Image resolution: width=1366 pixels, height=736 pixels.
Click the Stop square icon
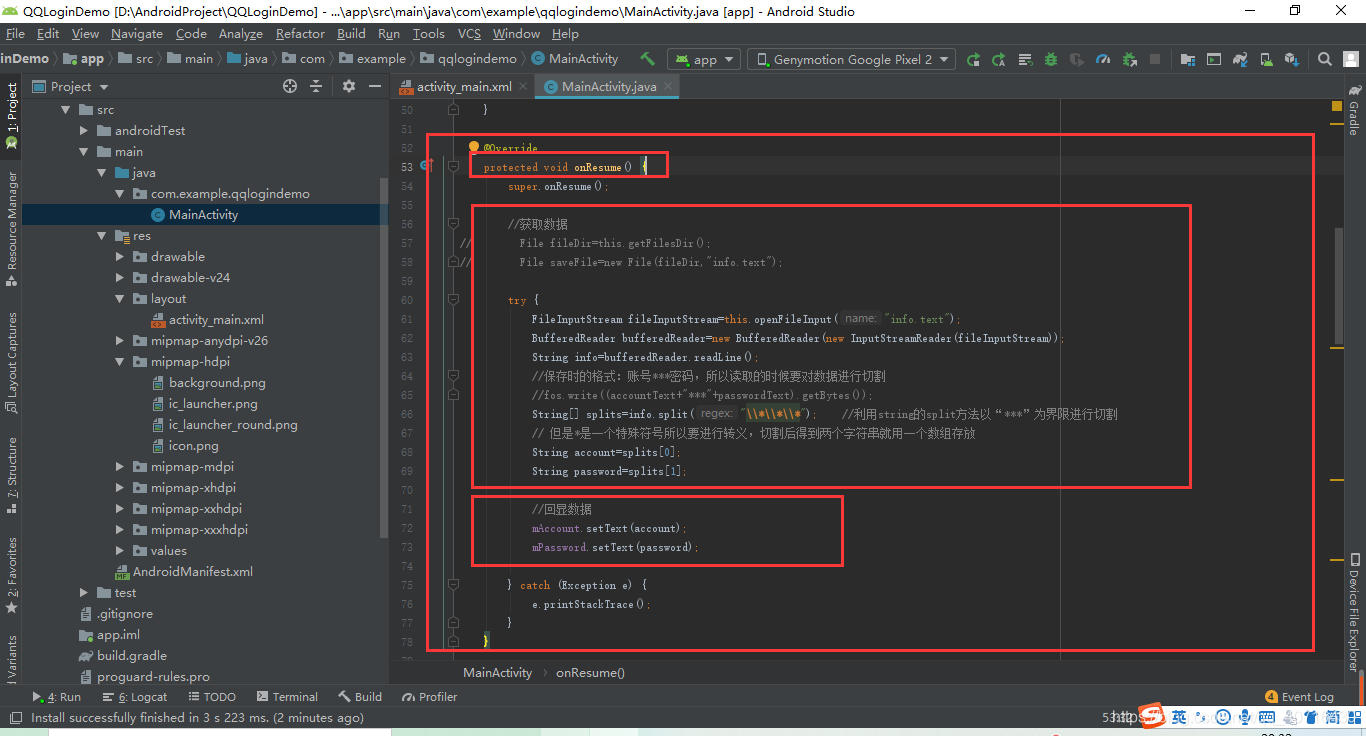pos(1155,59)
